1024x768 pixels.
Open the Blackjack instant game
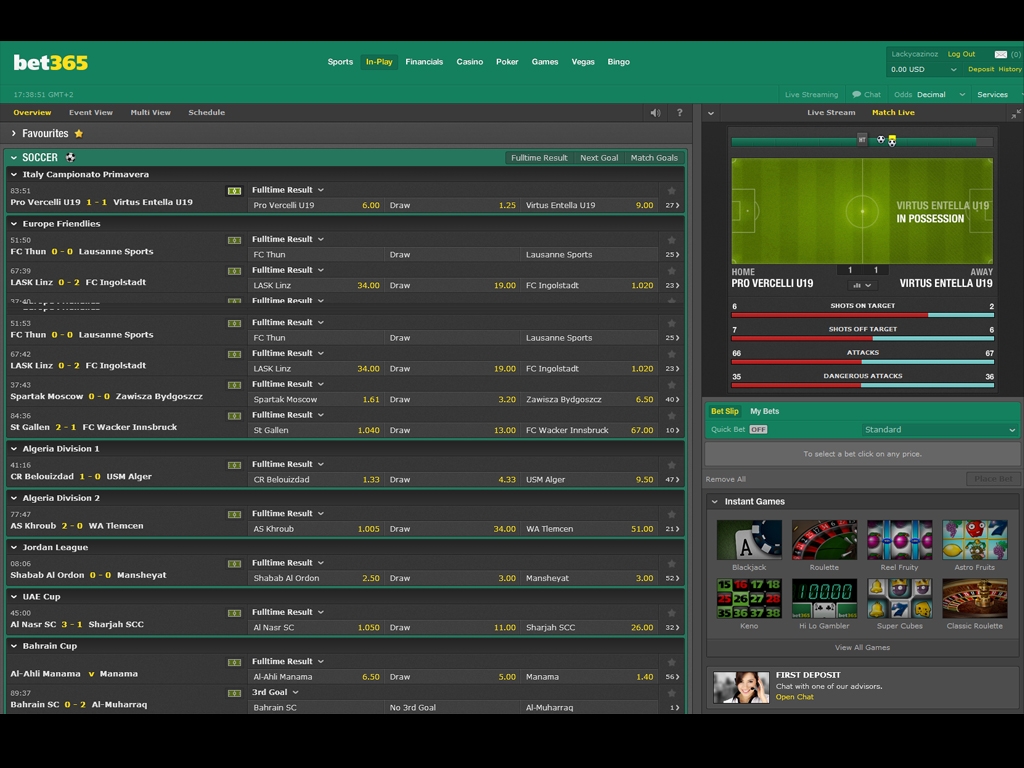point(749,540)
